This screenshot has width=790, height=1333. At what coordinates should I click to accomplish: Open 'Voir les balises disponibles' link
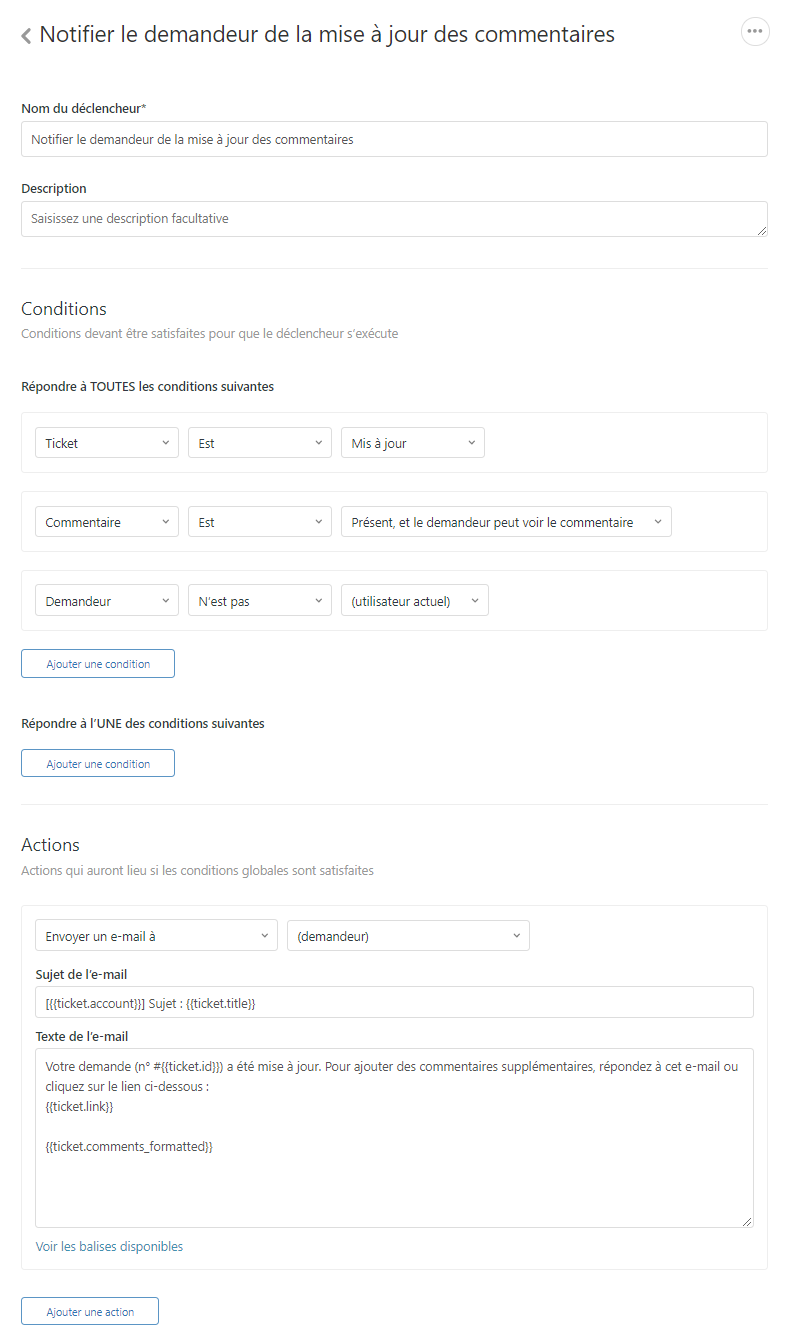click(109, 1247)
